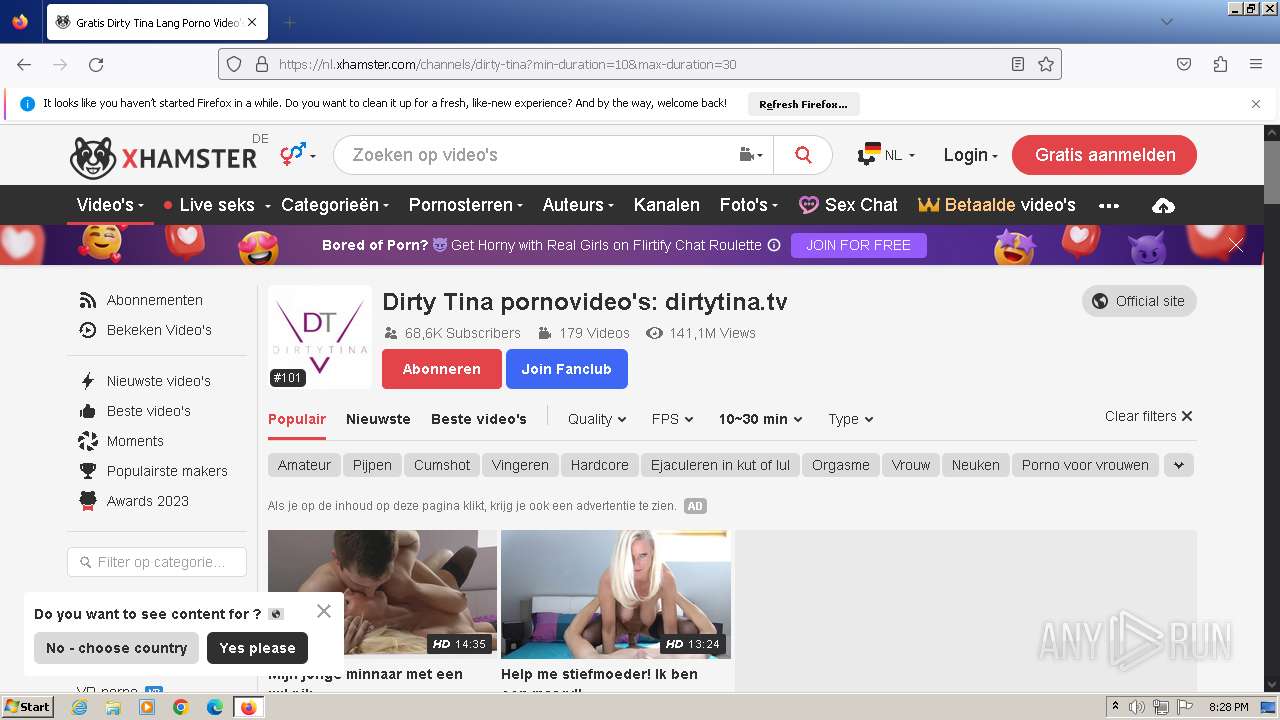Click the volume speaker tray icon
1280x720 pixels.
(x=1136, y=707)
